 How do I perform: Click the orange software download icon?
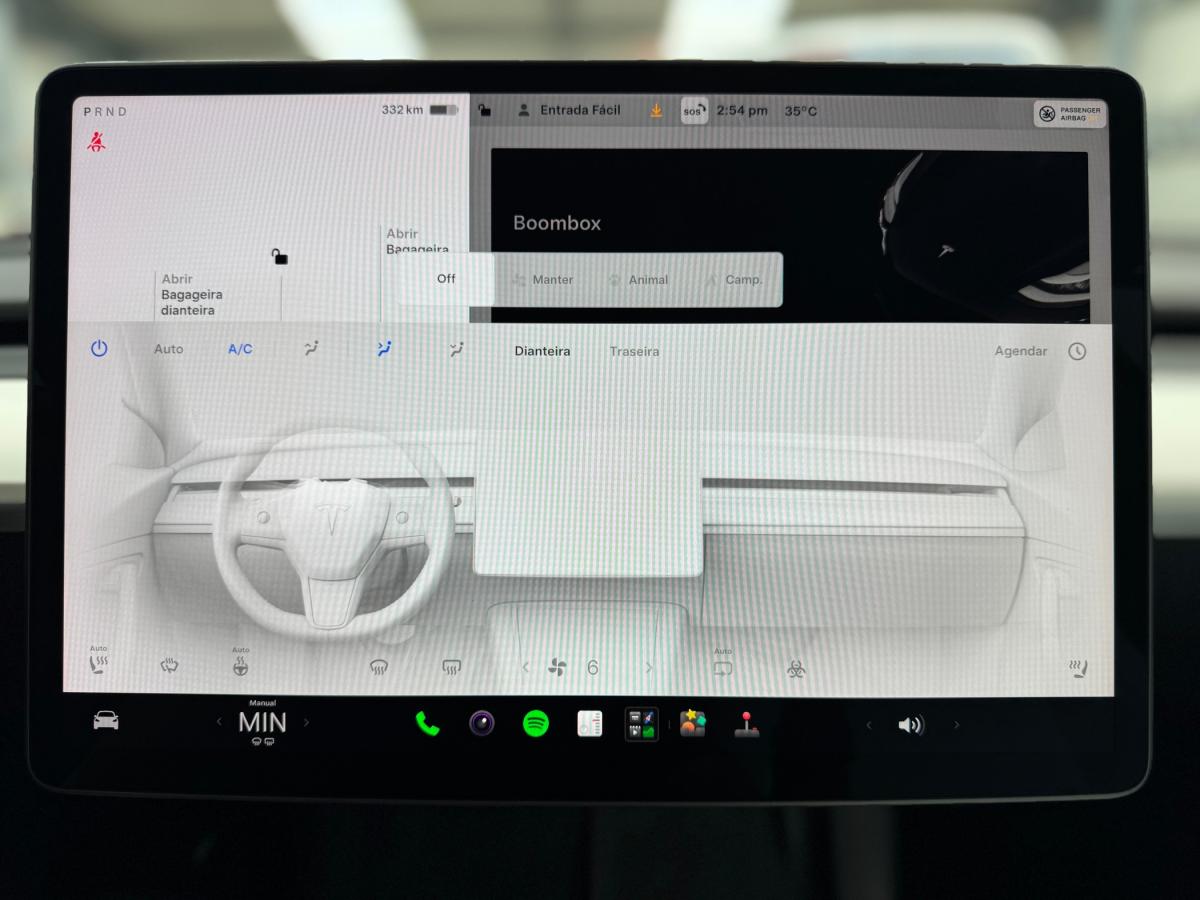[x=656, y=111]
